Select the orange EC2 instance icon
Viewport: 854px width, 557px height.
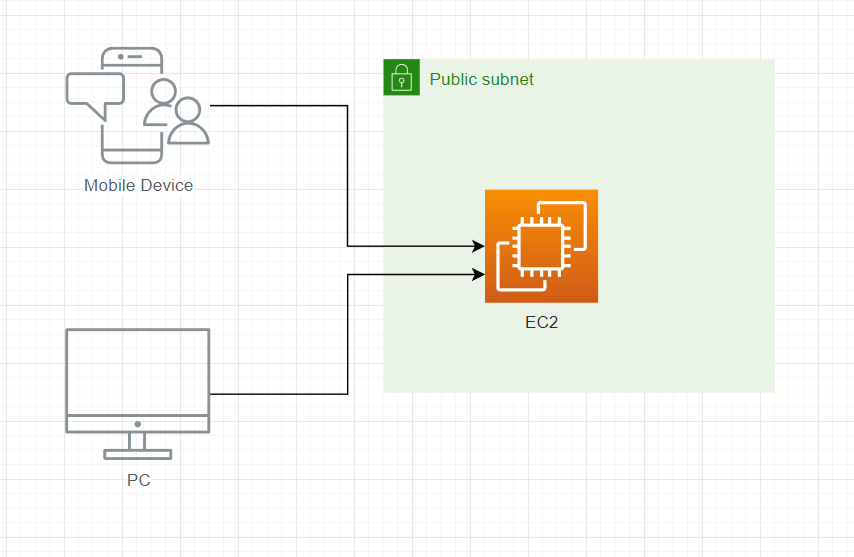point(541,246)
